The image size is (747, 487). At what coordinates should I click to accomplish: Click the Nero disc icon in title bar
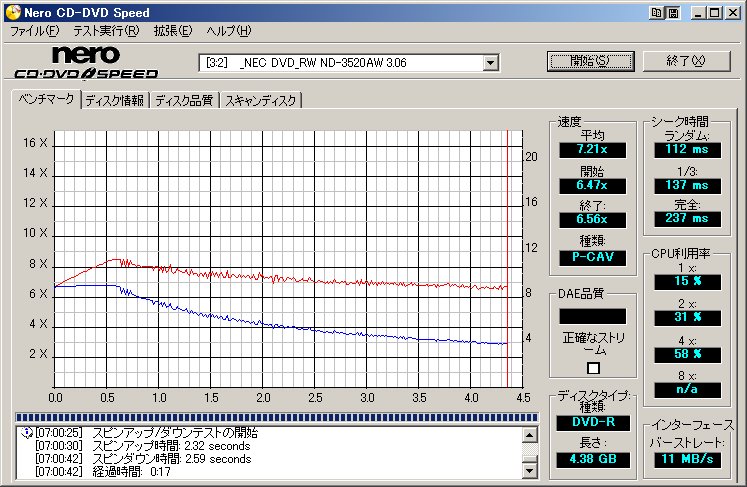coord(12,11)
